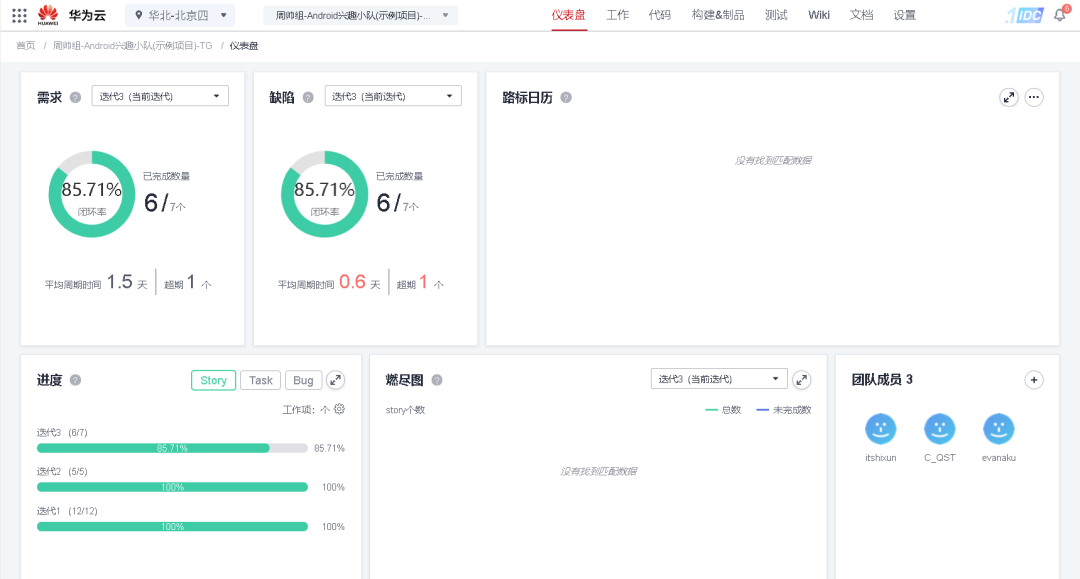Open project breadcrumb link ending -TG
This screenshot has height=579, width=1080.
[133, 45]
